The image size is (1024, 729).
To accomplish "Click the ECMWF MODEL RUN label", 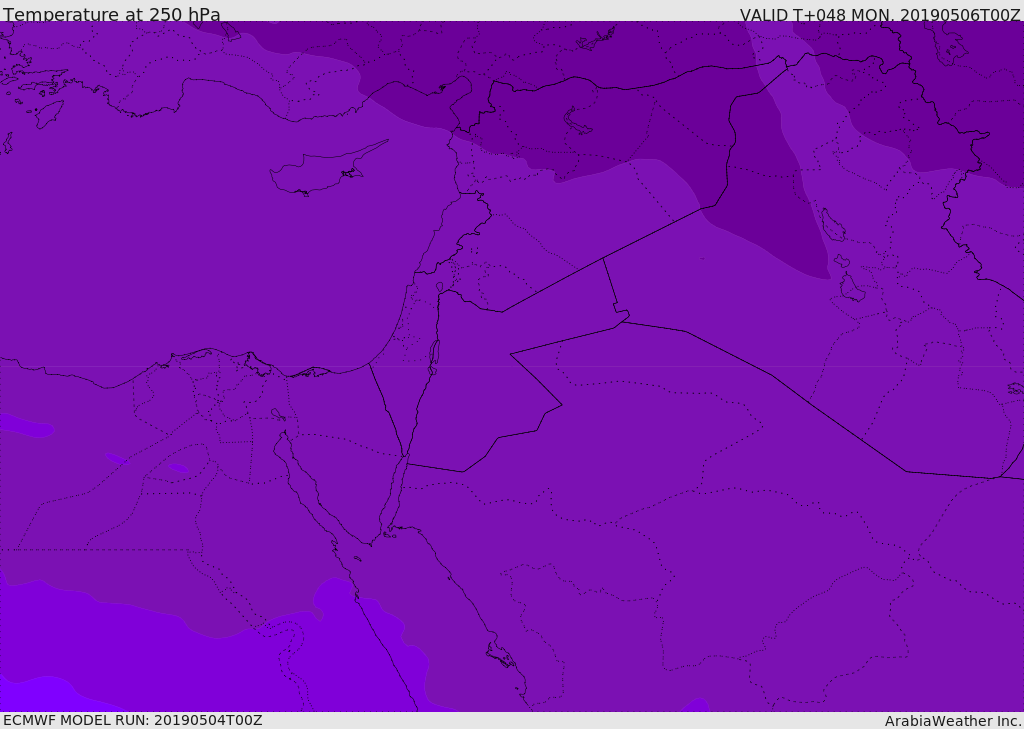I will (132, 720).
